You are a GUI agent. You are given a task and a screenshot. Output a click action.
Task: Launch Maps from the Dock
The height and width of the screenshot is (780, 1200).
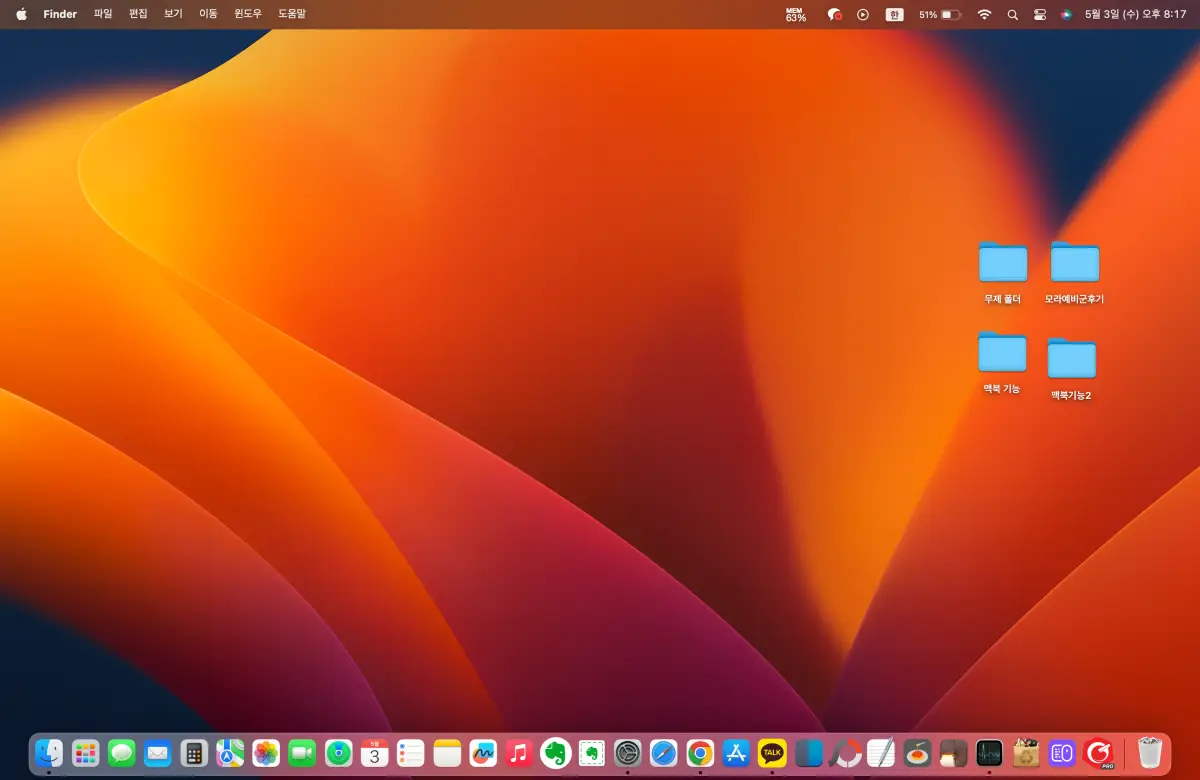(230, 753)
